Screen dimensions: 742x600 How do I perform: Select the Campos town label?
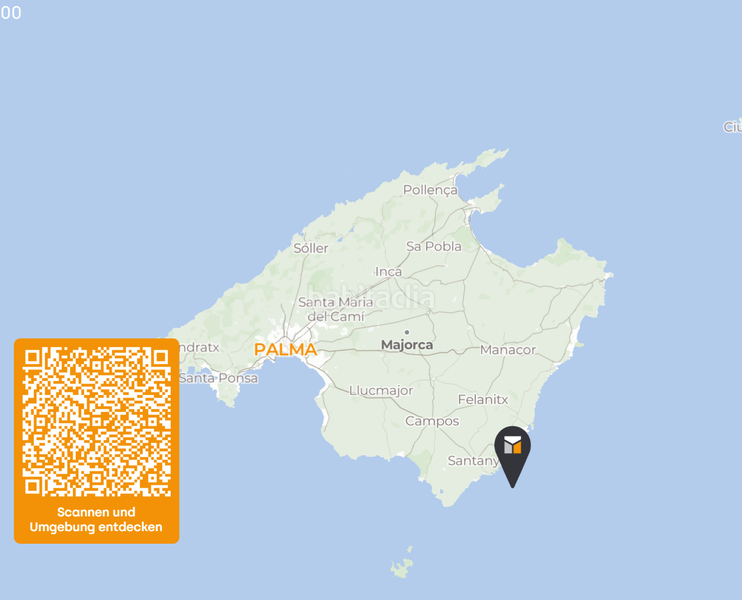click(432, 421)
